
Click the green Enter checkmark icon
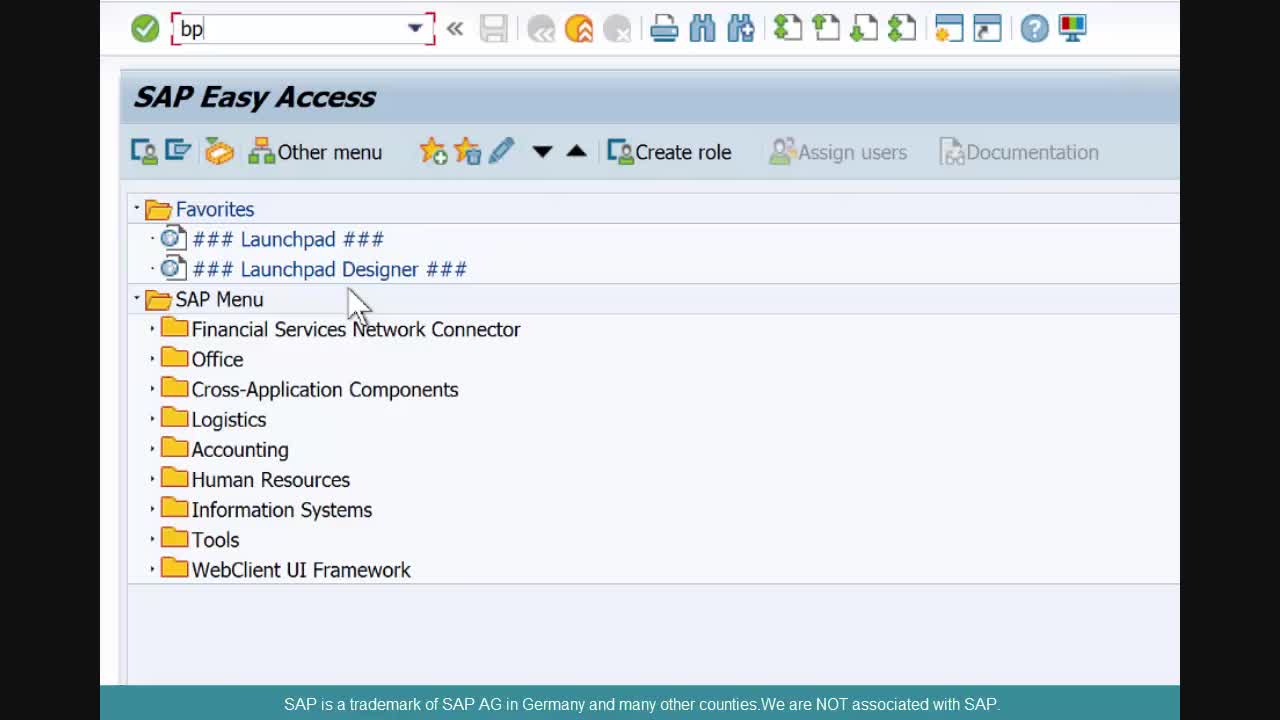(145, 28)
